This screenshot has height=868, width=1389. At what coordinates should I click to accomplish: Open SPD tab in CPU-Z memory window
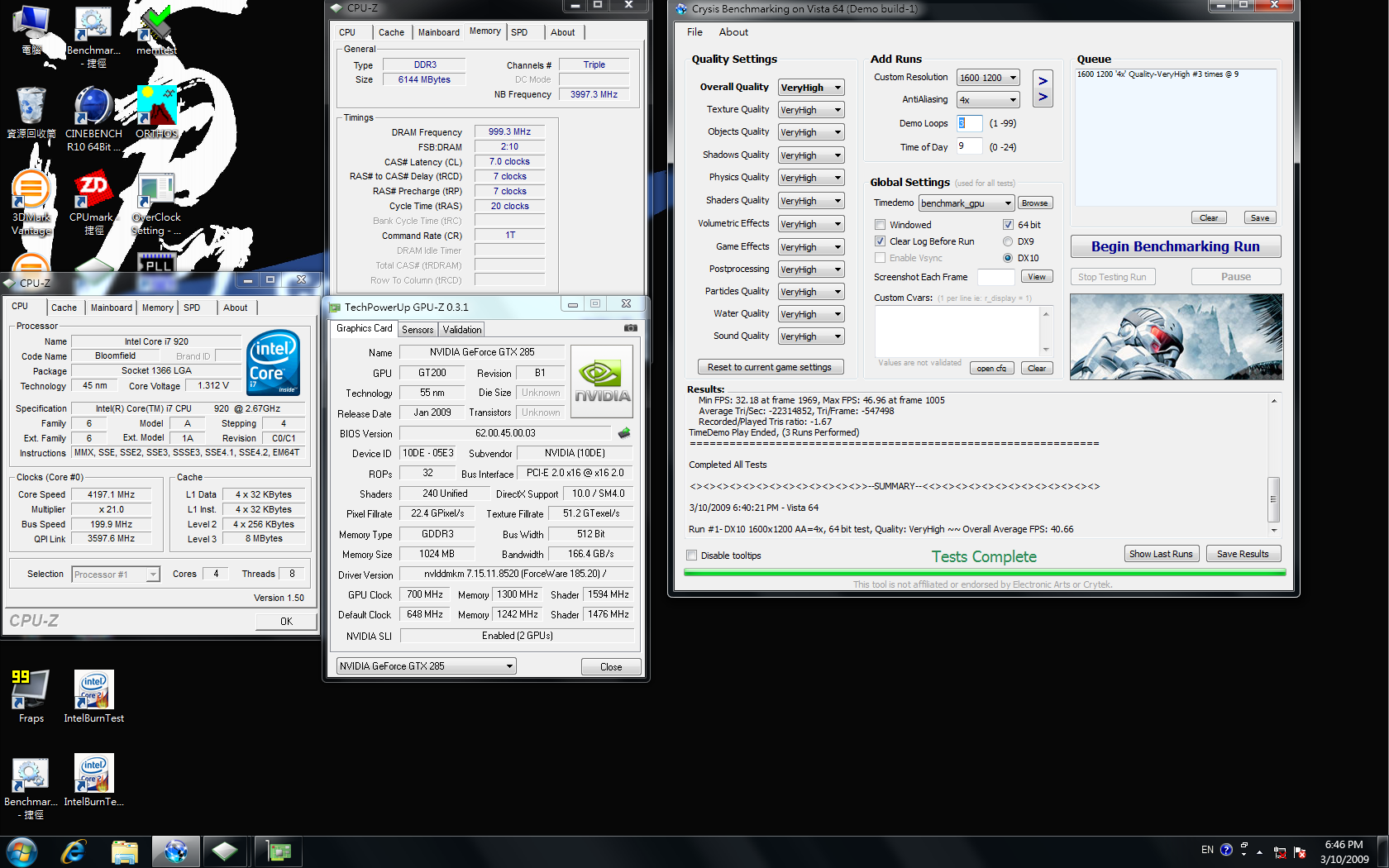pyautogui.click(x=519, y=32)
